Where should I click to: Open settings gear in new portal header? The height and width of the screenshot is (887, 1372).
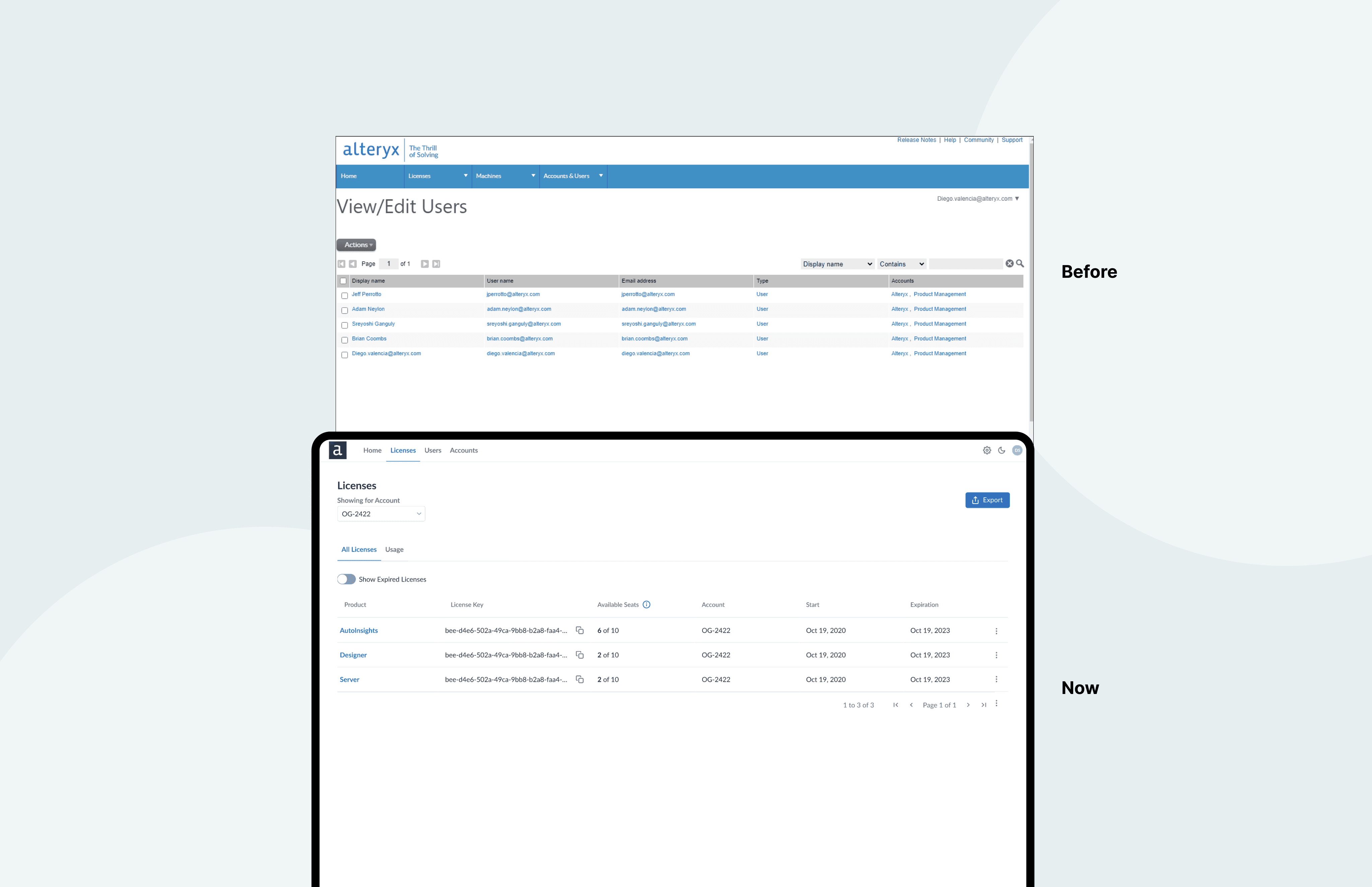987,450
